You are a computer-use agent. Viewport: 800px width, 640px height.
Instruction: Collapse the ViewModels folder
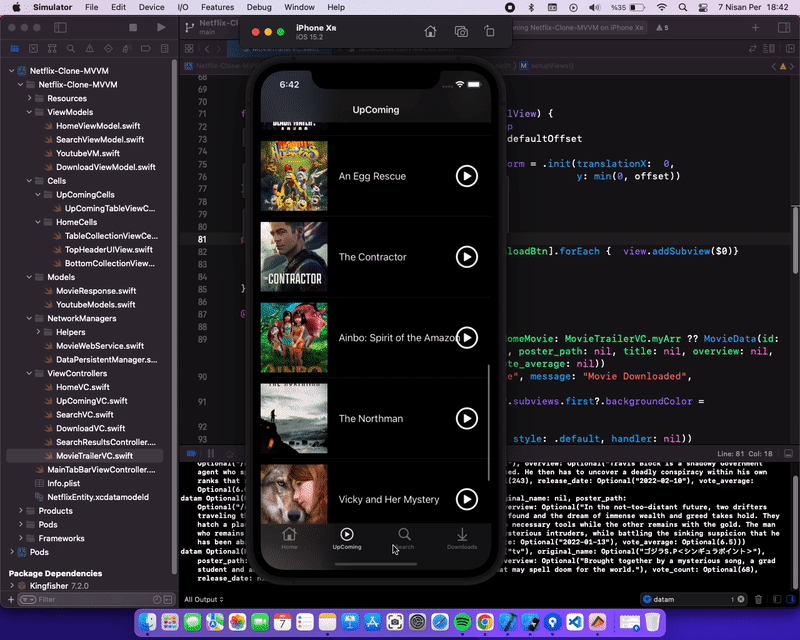click(29, 112)
